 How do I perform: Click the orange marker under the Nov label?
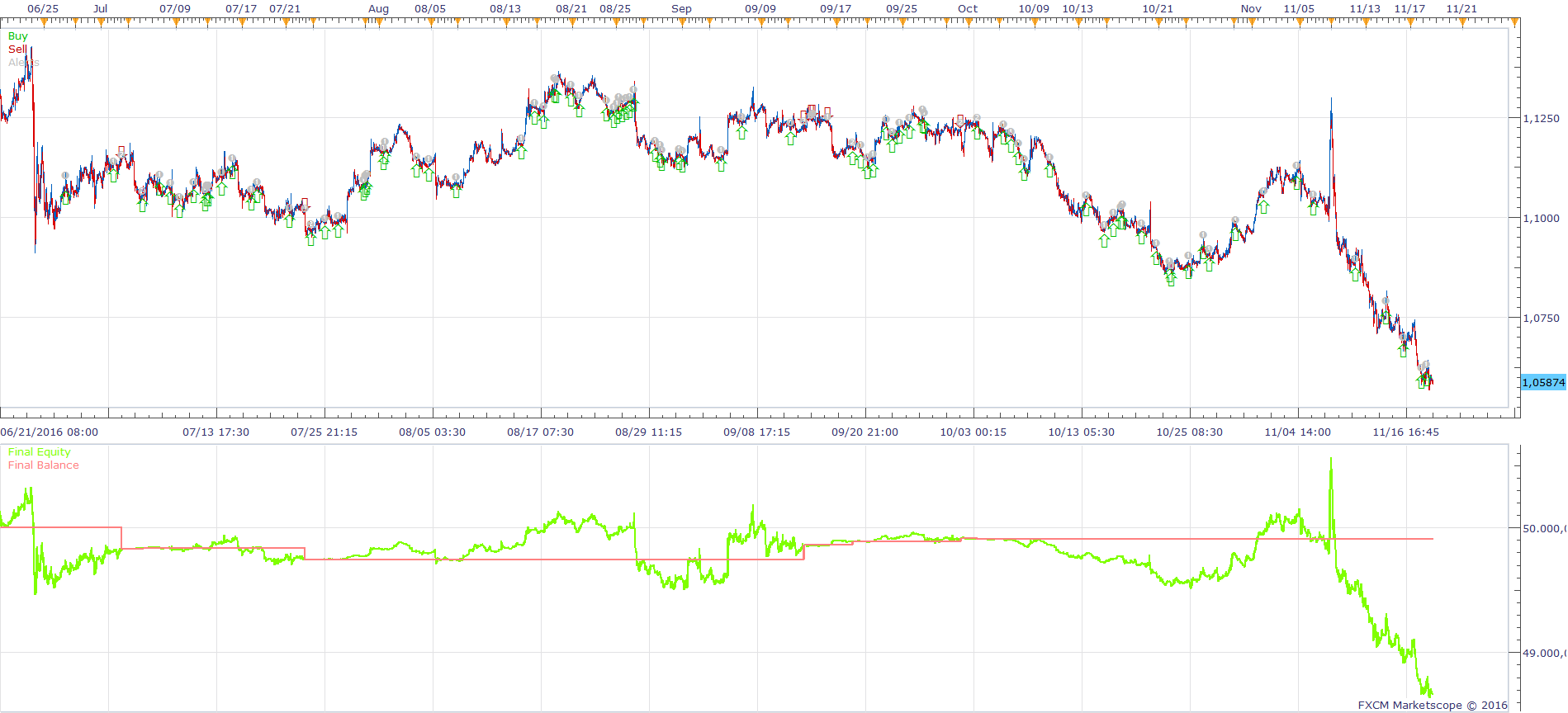tap(1251, 21)
